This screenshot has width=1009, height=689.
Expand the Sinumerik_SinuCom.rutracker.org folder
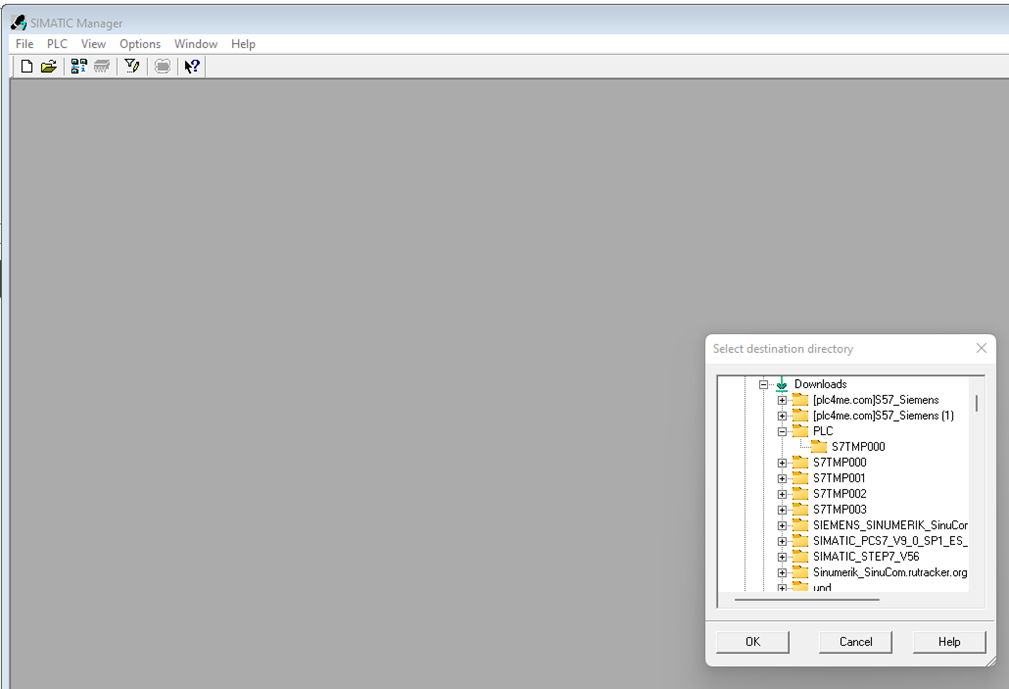tap(782, 573)
